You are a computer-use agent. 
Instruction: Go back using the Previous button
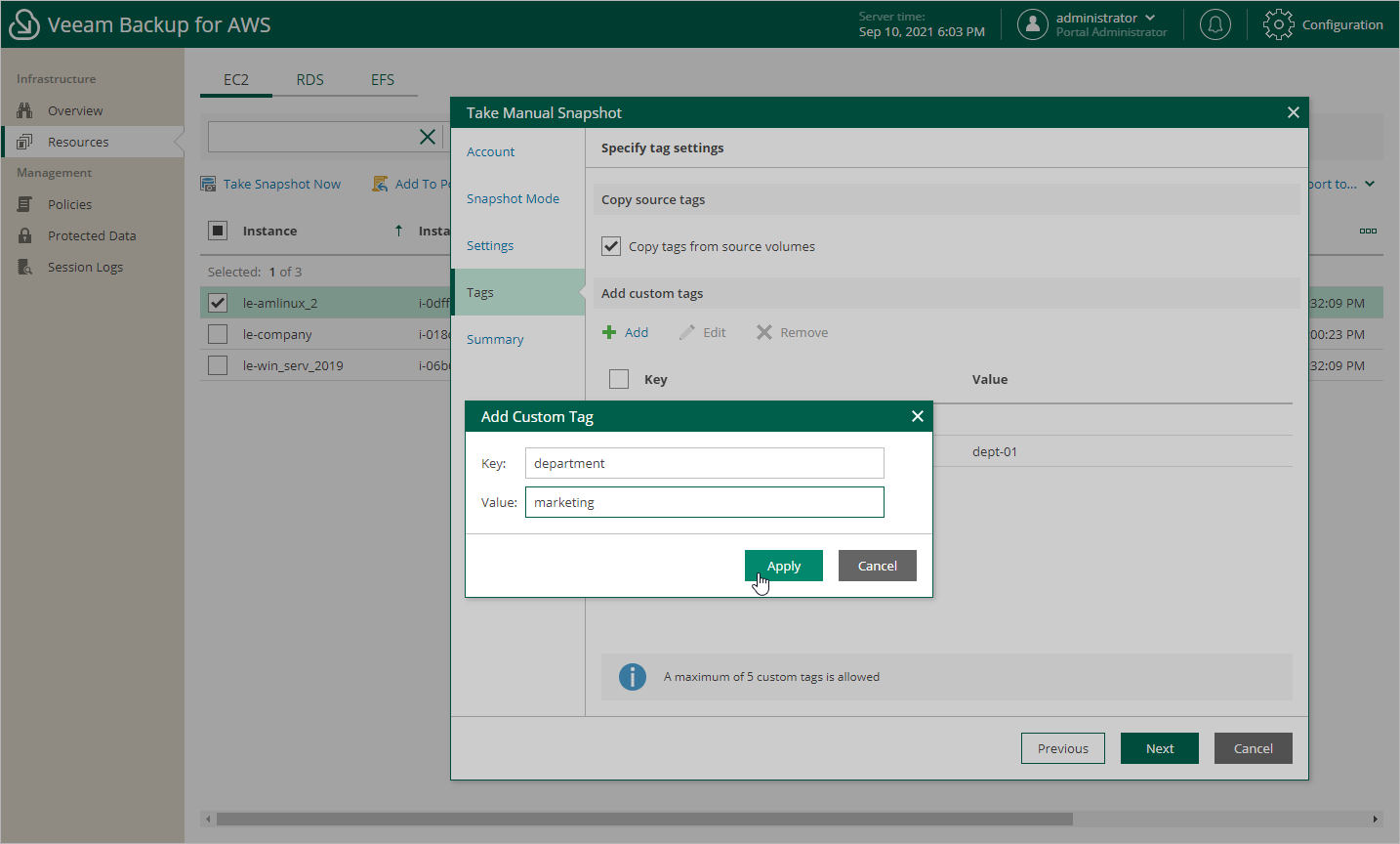click(x=1062, y=748)
